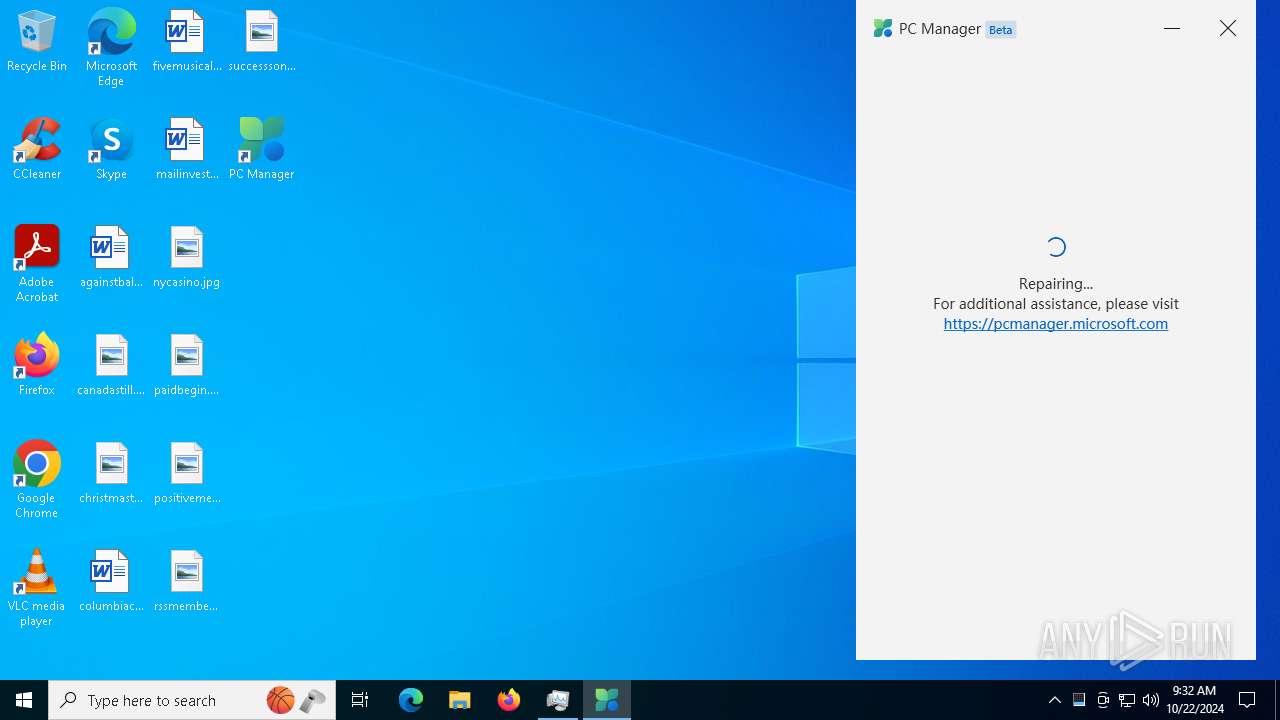Launch the Firefox desktop shortcut
Image resolution: width=1280 pixels, height=720 pixels.
36,365
